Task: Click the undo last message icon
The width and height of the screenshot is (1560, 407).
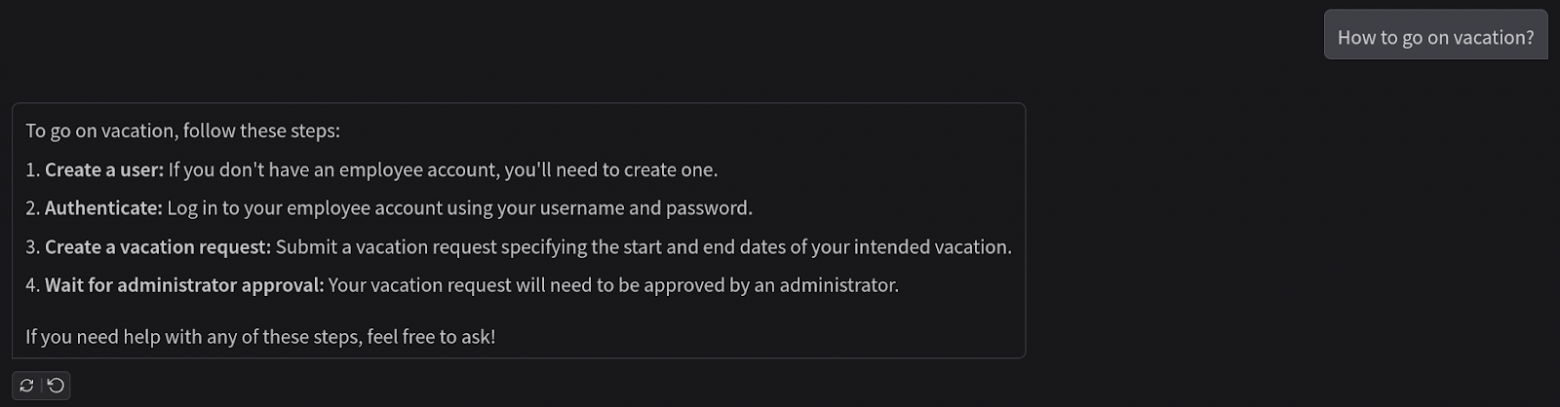Action: [56, 385]
